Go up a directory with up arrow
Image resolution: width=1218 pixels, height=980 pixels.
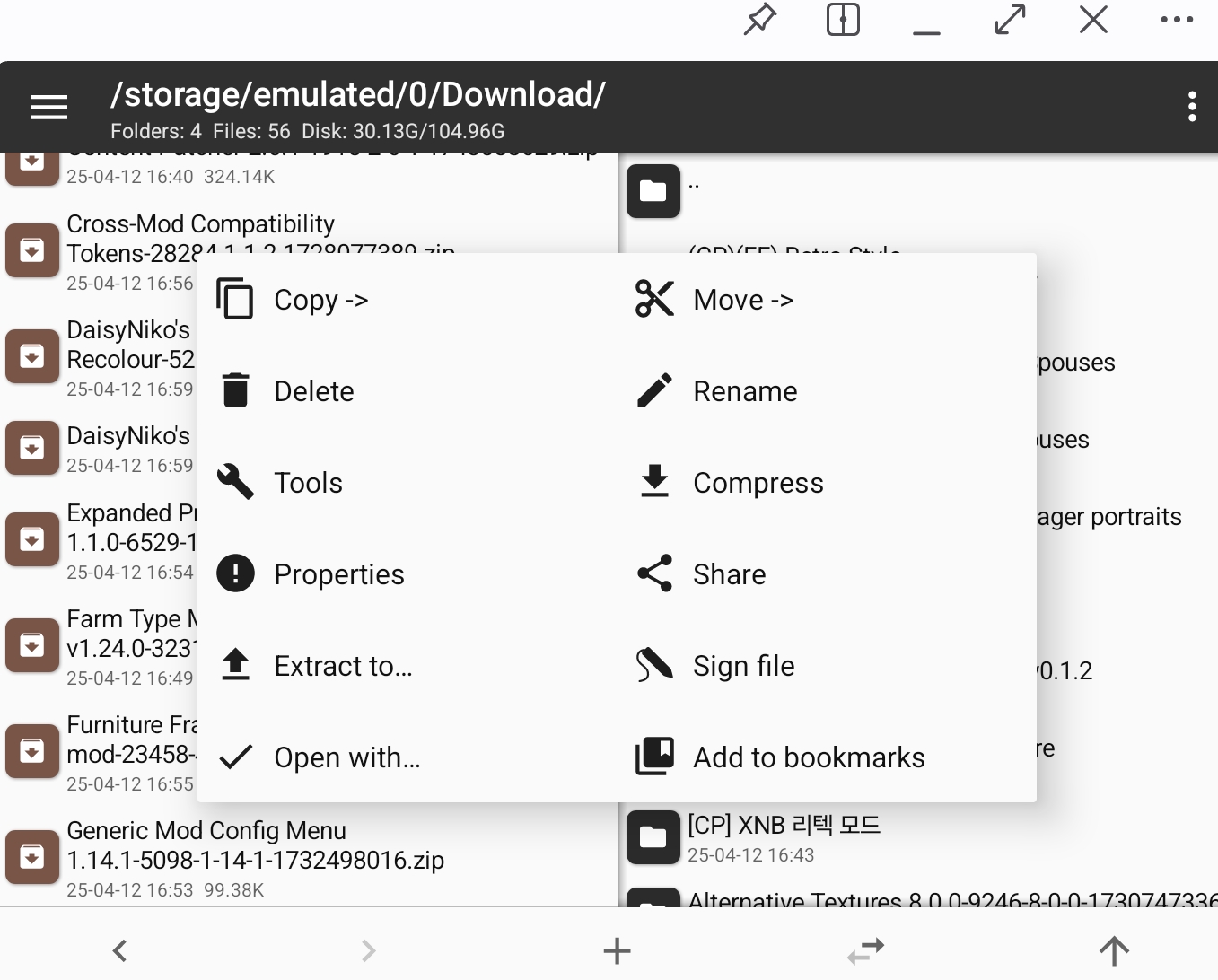(1114, 950)
